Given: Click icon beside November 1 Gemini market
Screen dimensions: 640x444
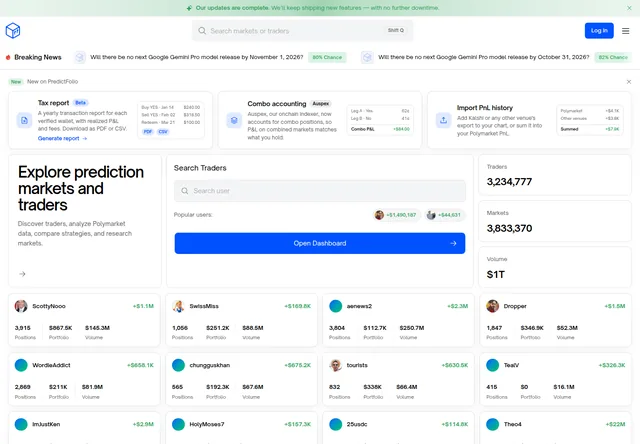Looking at the screenshot, I should pos(80,57).
